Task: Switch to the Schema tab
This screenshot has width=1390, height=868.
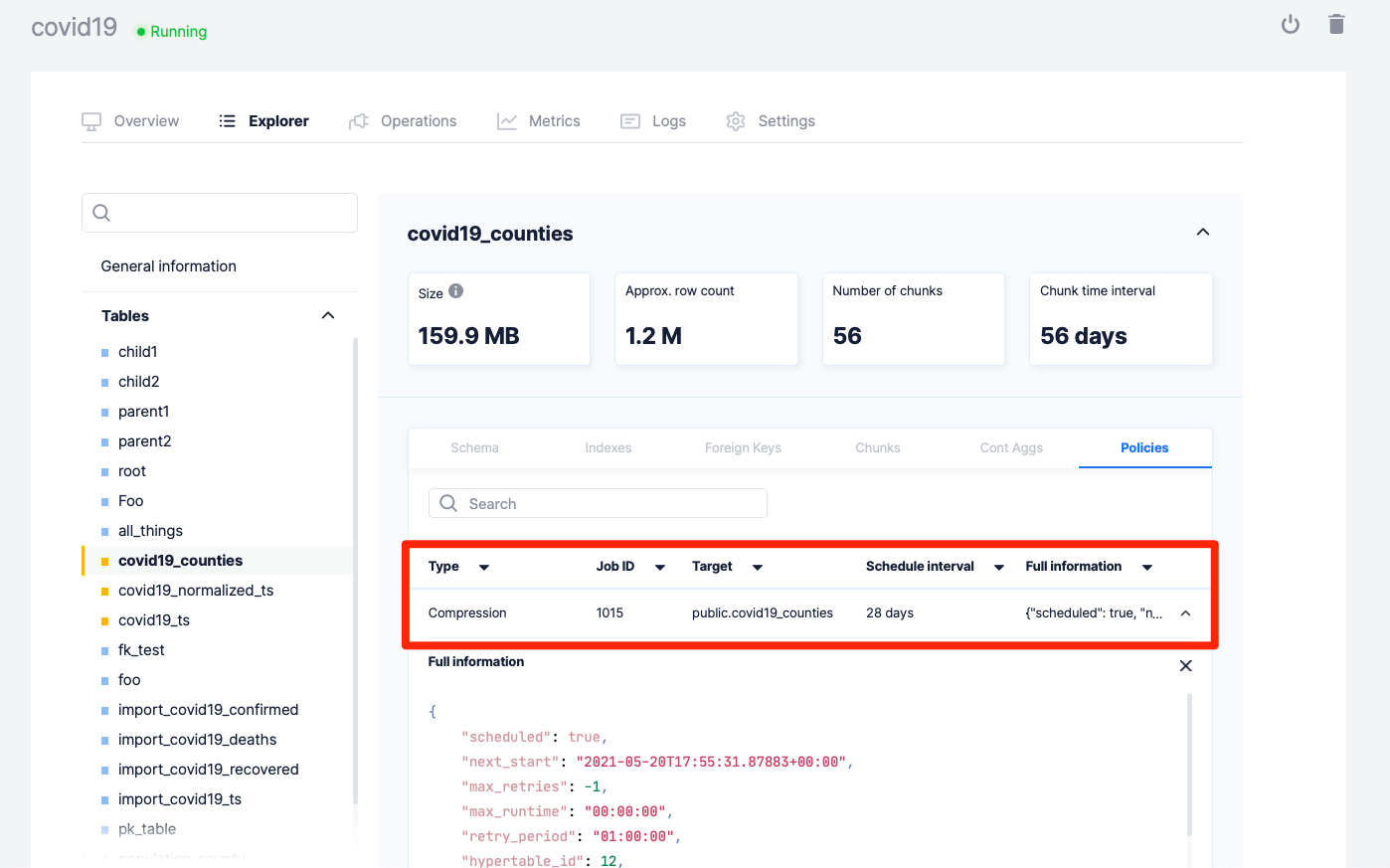Action: (x=474, y=448)
